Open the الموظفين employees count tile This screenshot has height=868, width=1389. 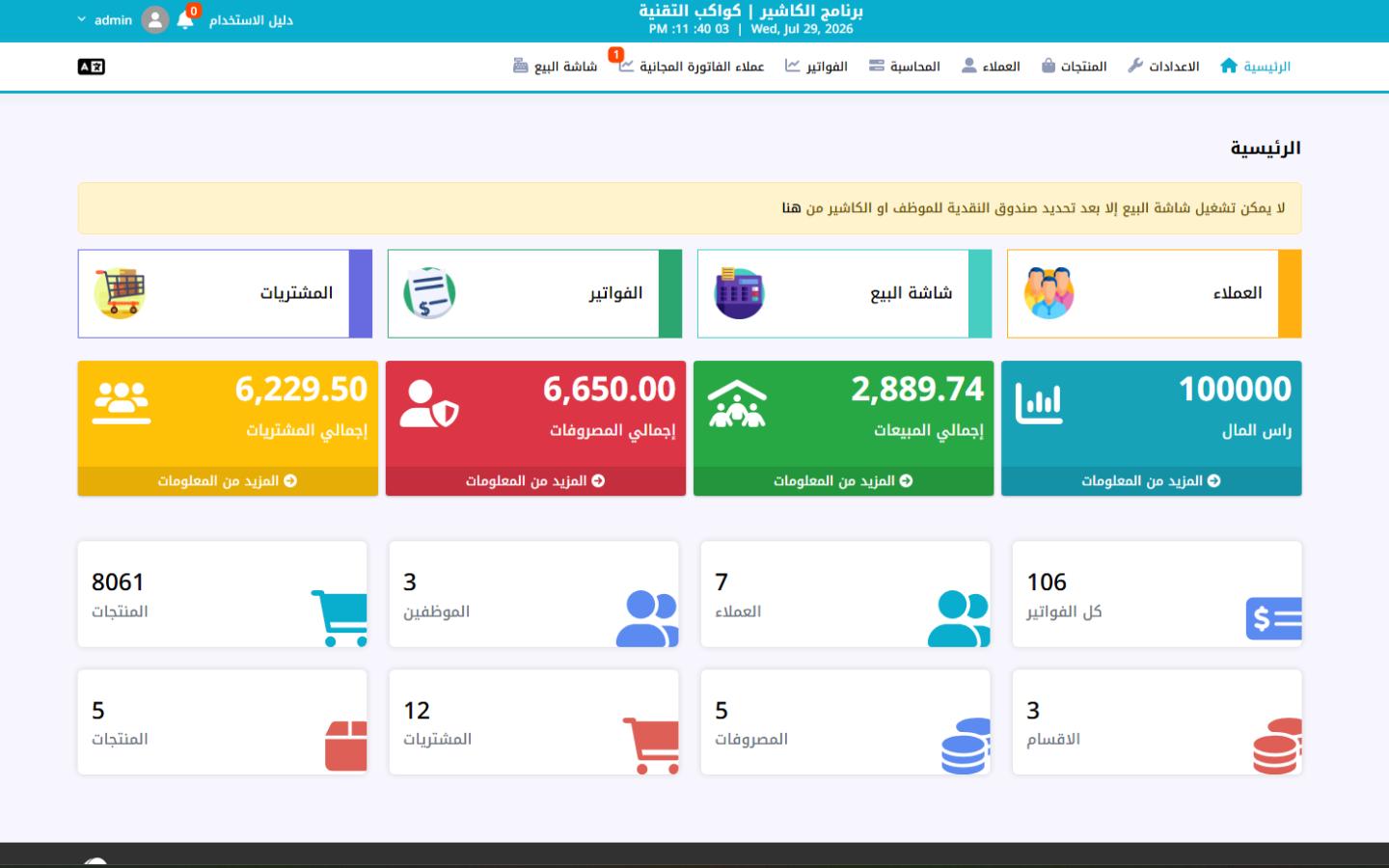coord(533,594)
